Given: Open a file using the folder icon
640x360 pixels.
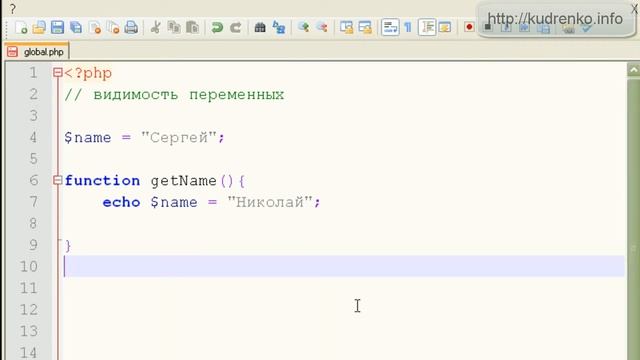Looking at the screenshot, I should coord(39,28).
